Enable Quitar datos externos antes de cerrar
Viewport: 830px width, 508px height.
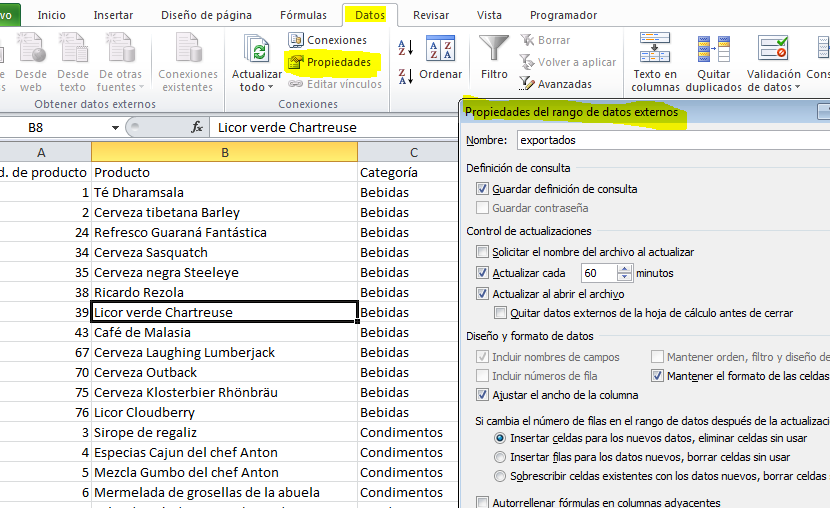[x=500, y=313]
